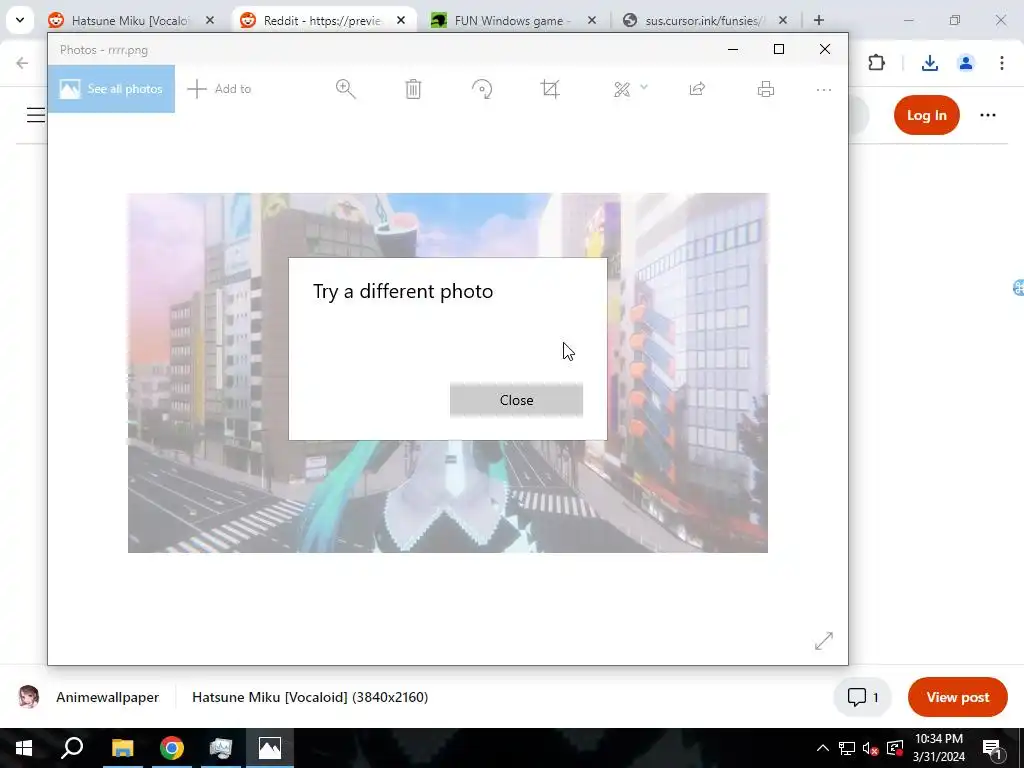Click the Zoom magnifier icon in Photos
This screenshot has width=1024, height=768.
click(345, 89)
